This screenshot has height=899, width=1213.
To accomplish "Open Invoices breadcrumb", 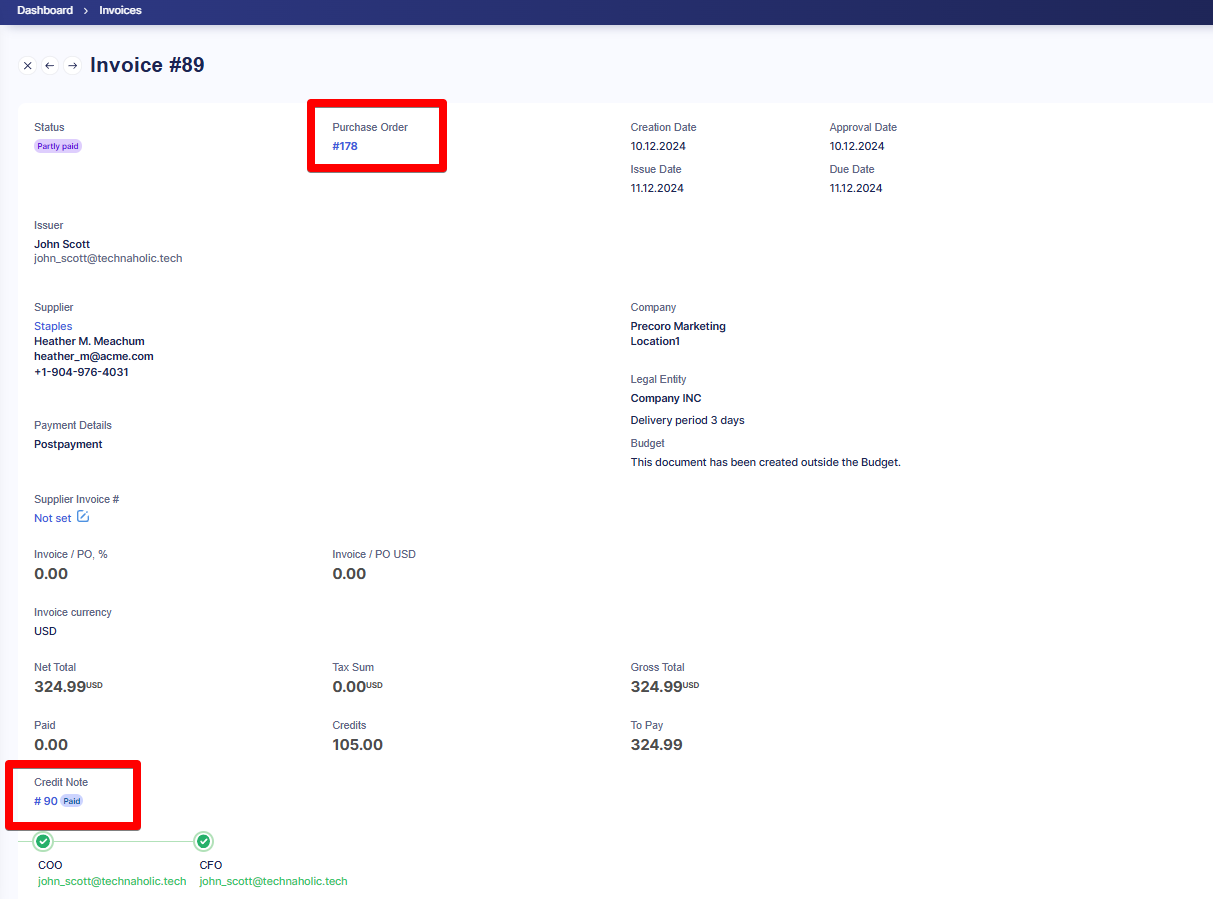I will pyautogui.click(x=120, y=10).
